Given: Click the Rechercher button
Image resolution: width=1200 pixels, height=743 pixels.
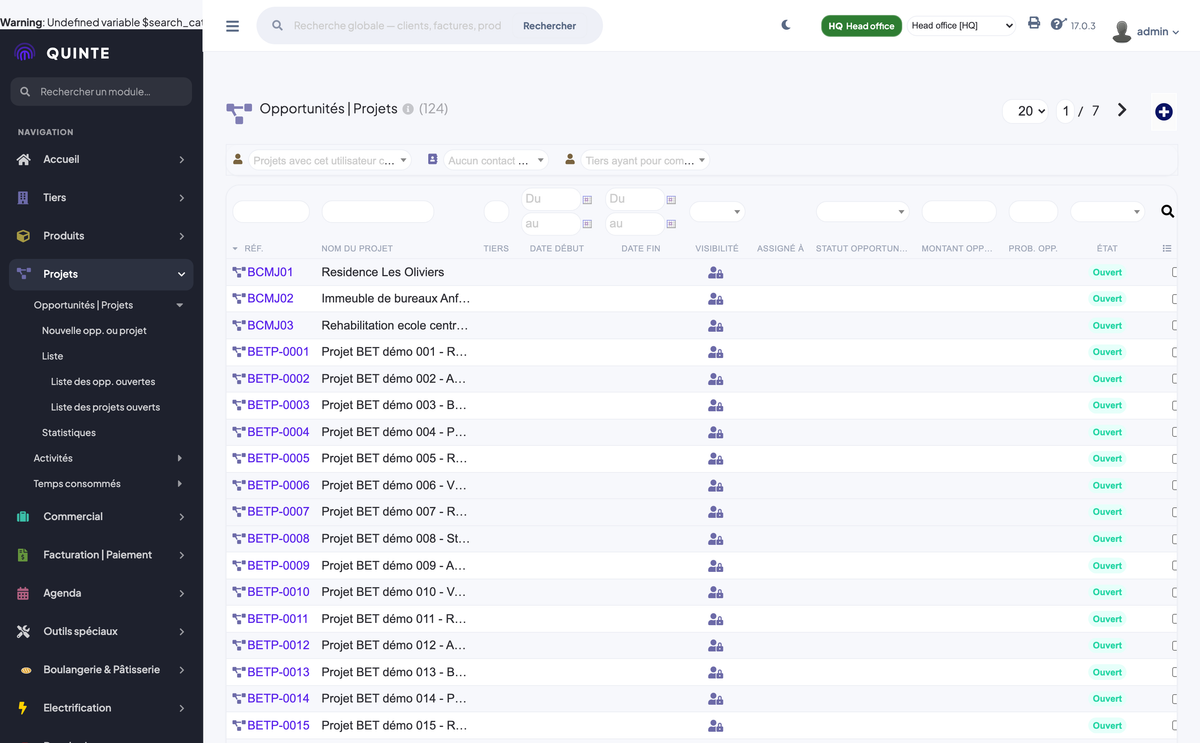Looking at the screenshot, I should [x=550, y=26].
